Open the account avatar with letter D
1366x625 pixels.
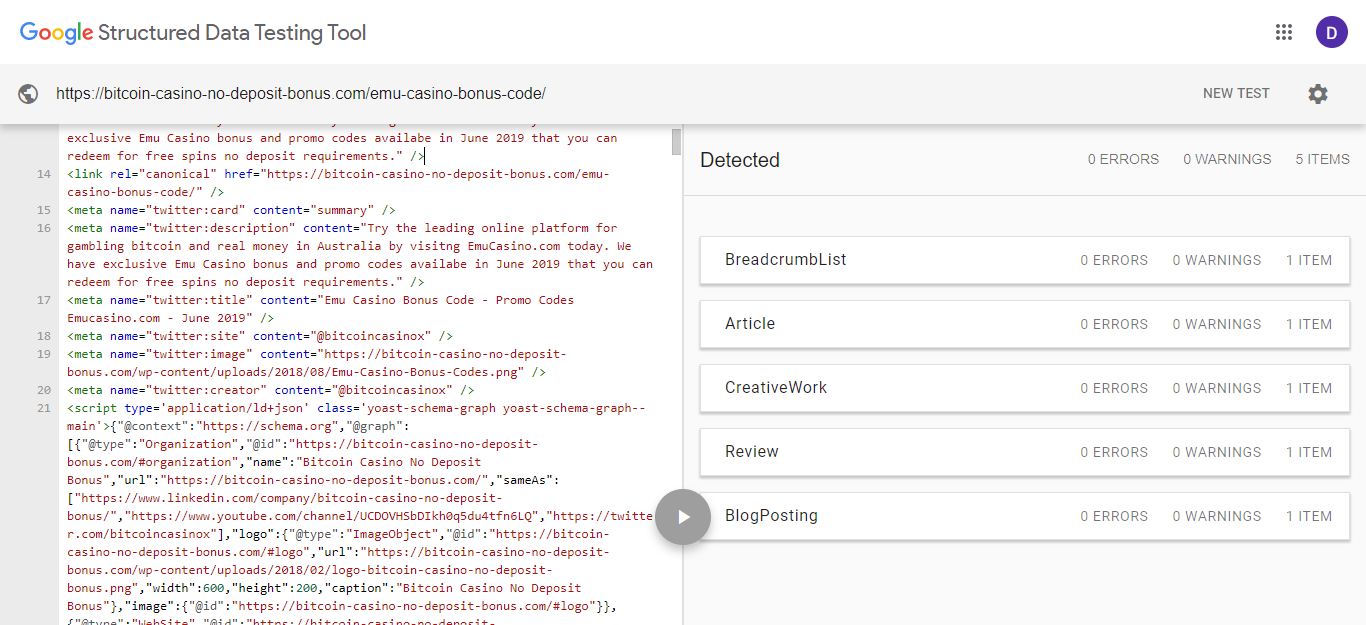1331,32
